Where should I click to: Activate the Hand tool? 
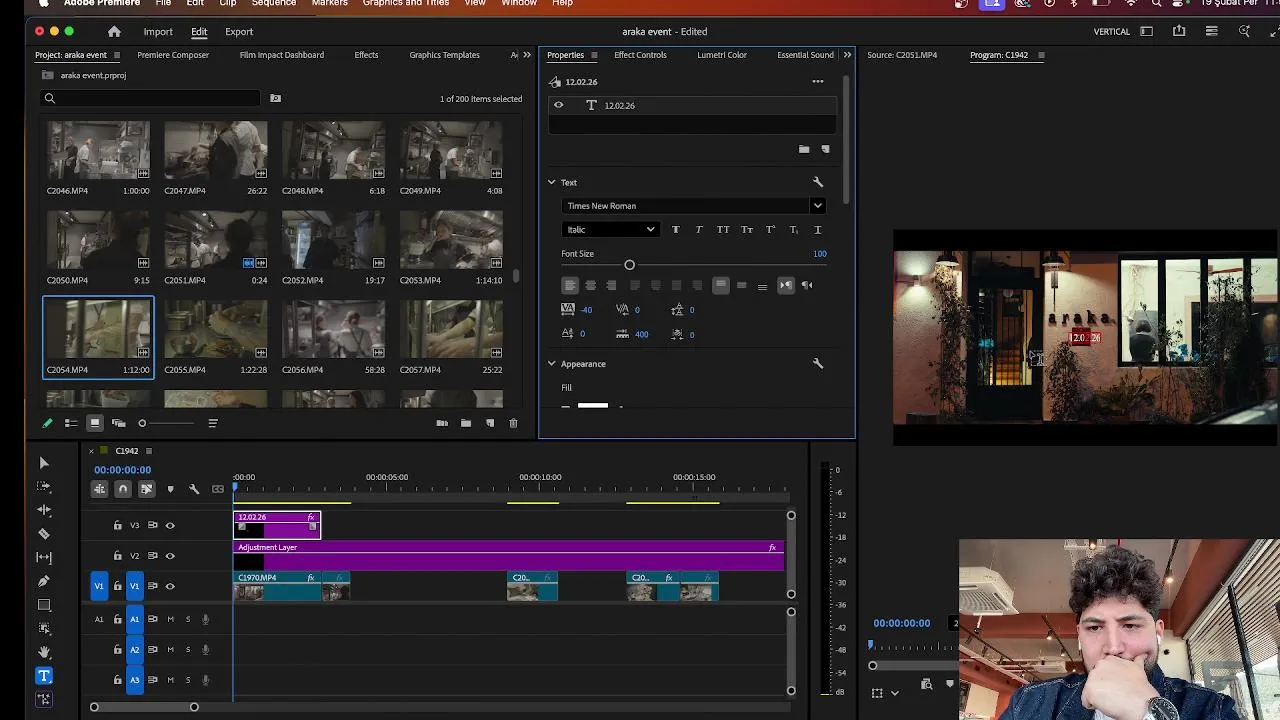click(44, 652)
